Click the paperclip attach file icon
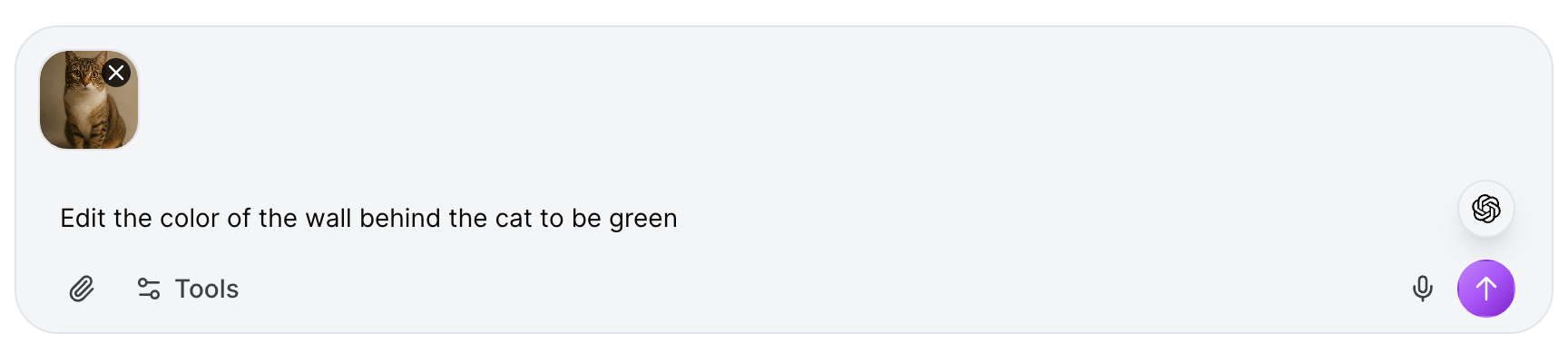The height and width of the screenshot is (363, 1568). (82, 289)
